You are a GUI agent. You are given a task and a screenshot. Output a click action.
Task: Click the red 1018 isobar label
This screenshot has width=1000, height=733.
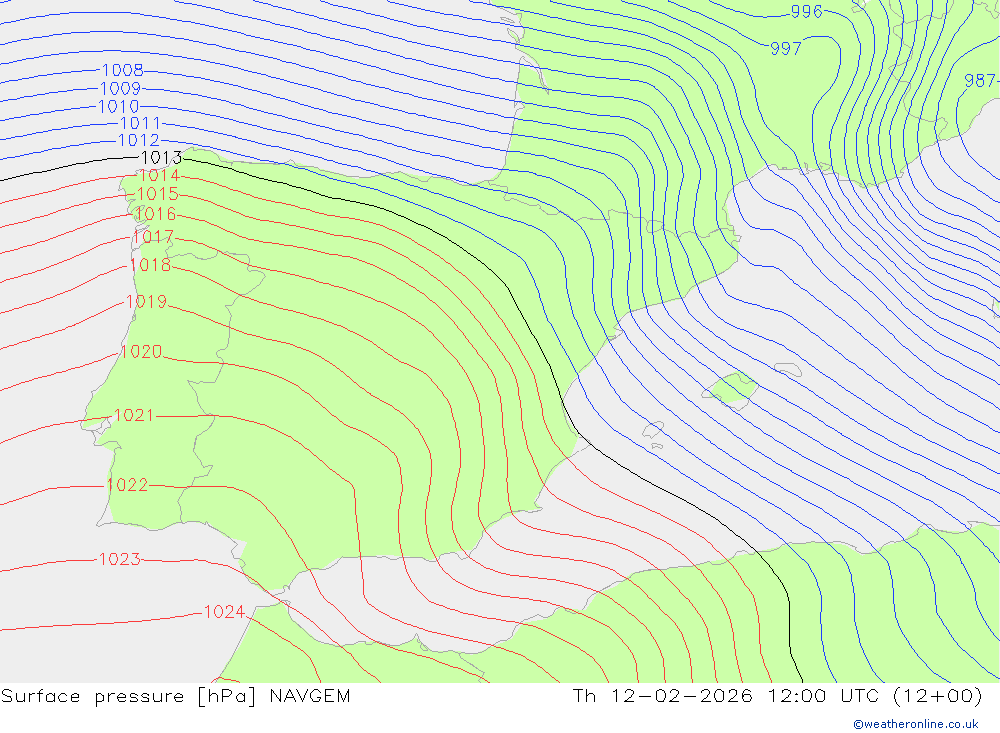(x=151, y=264)
